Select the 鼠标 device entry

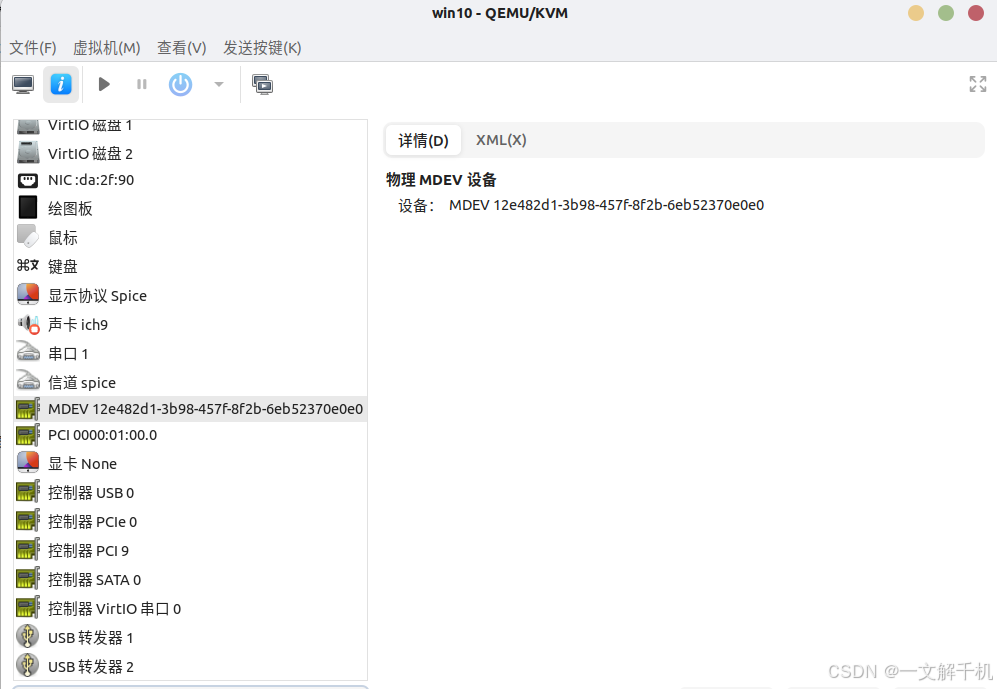62,237
